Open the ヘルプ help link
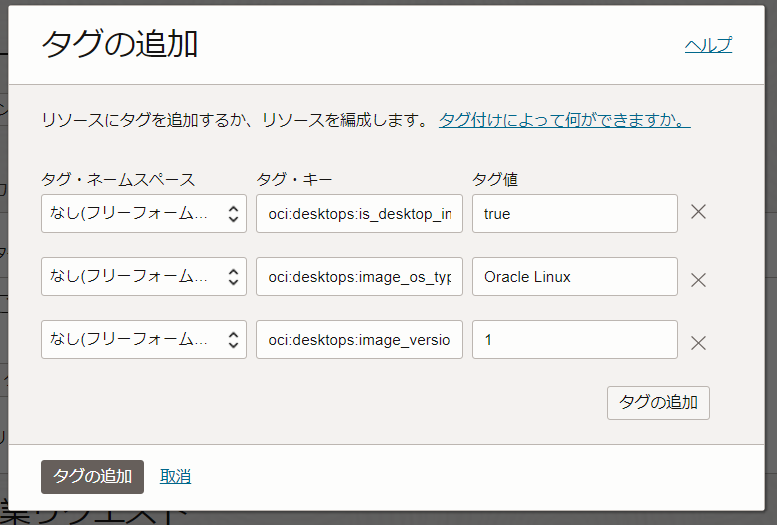 (x=708, y=45)
